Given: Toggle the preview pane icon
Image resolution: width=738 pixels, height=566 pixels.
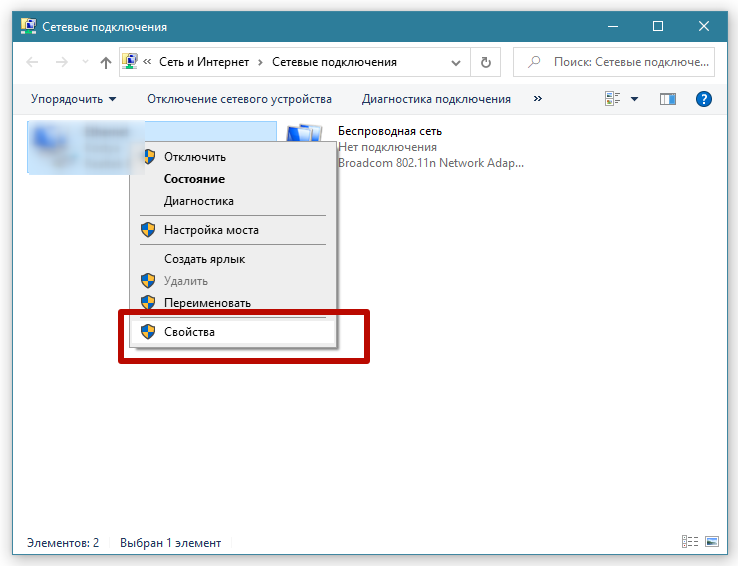Looking at the screenshot, I should (x=668, y=99).
